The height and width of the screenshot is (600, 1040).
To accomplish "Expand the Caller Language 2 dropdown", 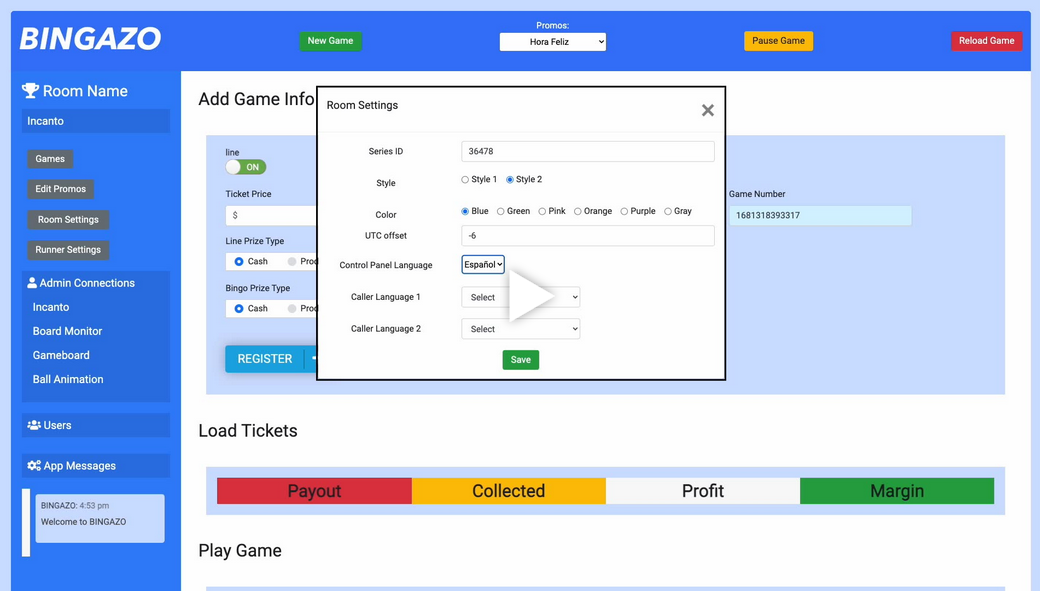I will [x=520, y=329].
